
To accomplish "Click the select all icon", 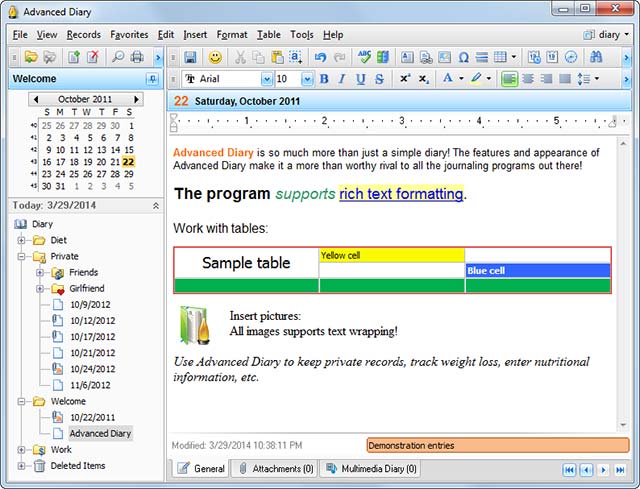I will [296, 57].
